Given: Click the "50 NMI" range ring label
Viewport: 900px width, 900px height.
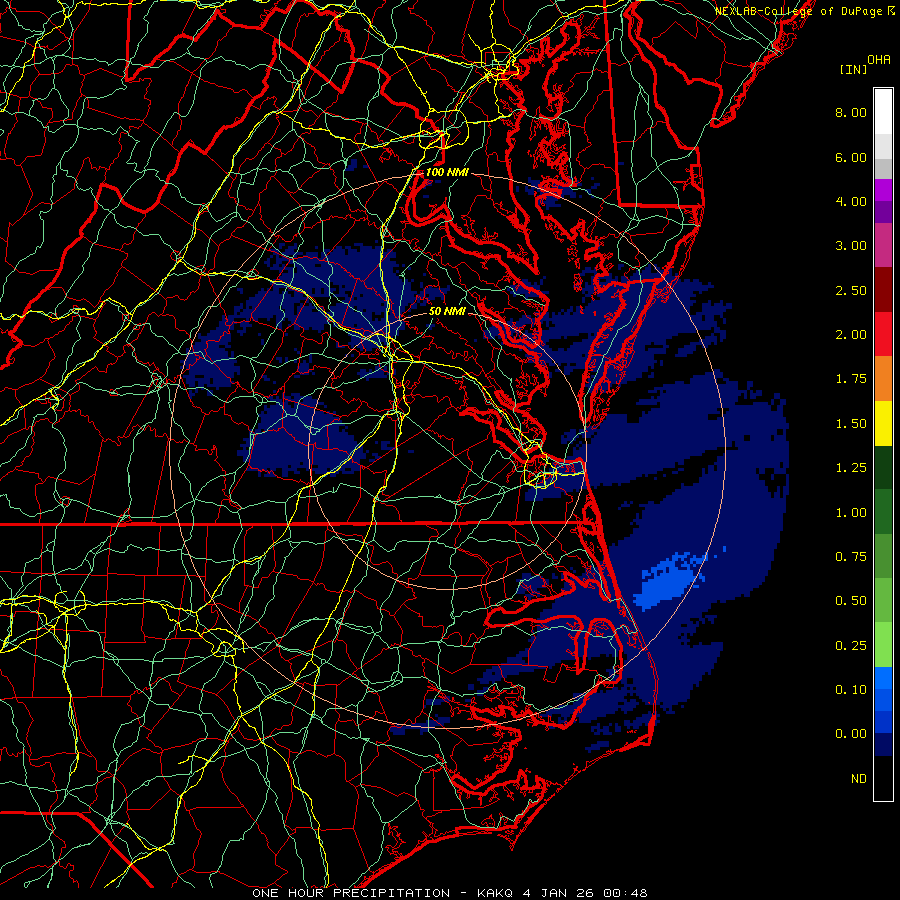Looking at the screenshot, I should click(447, 311).
